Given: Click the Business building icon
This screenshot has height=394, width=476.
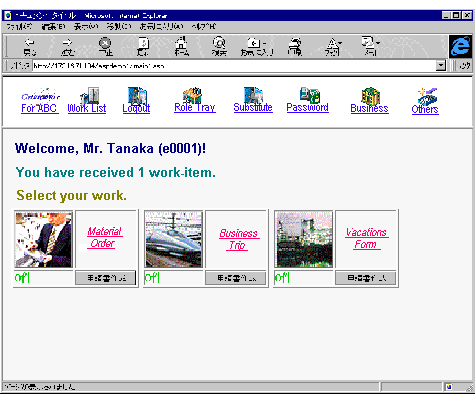Looking at the screenshot, I should 371,96.
